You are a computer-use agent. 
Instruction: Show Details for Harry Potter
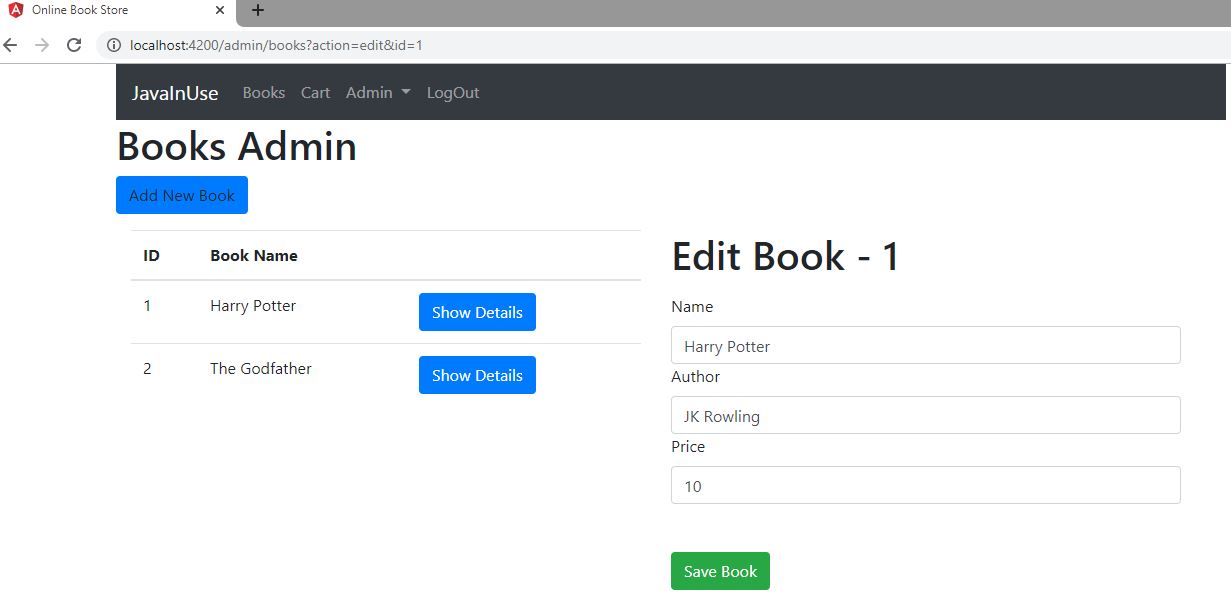tap(477, 312)
